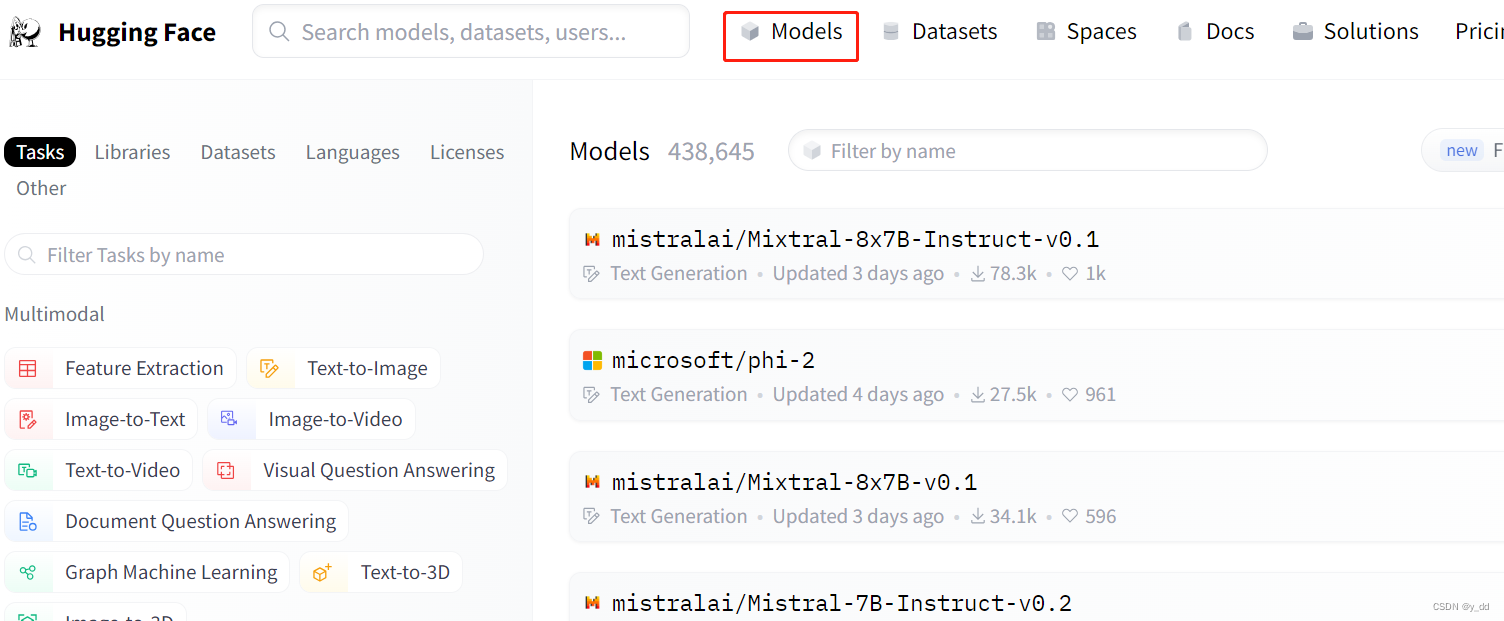Click the Document Question Answering icon
Viewport: 1504px width, 621px height.
[x=28, y=522]
